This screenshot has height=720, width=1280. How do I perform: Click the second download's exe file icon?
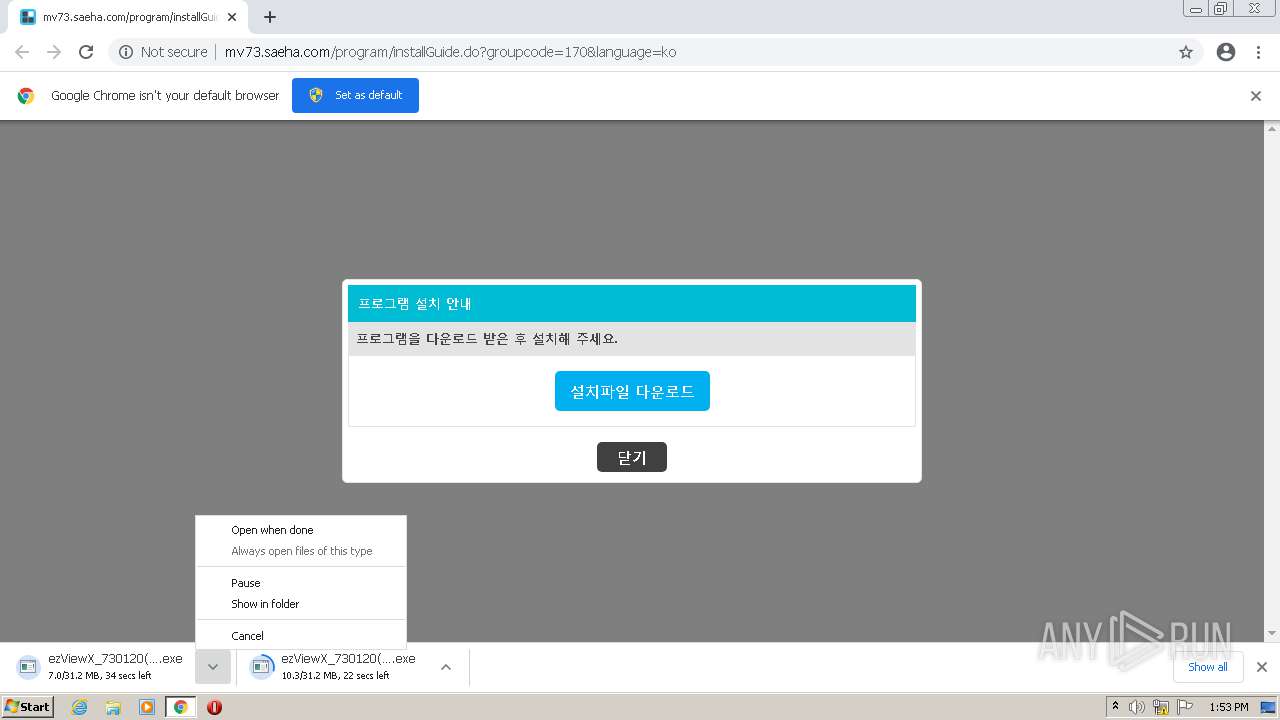262,666
